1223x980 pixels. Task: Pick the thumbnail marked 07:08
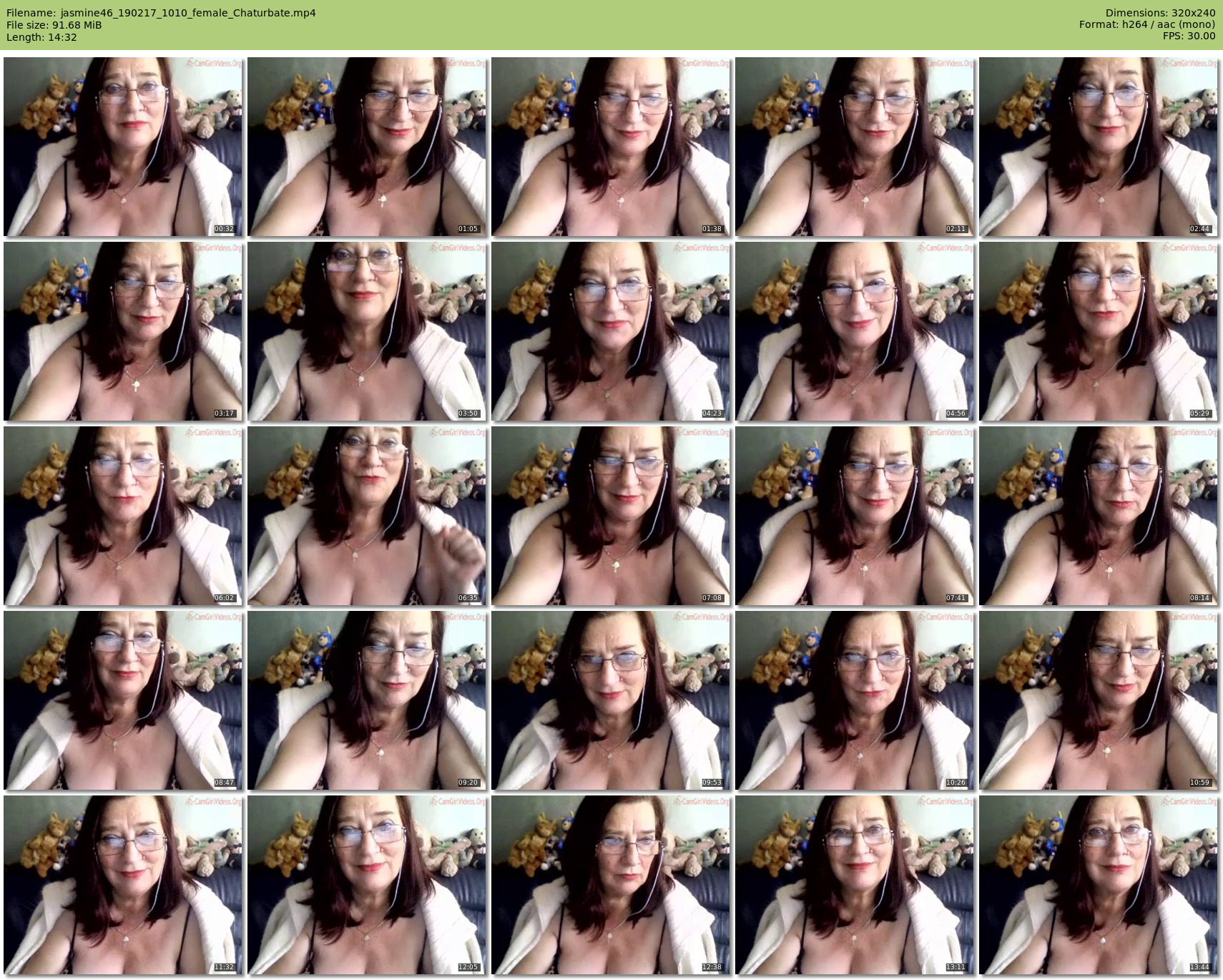pos(611,516)
